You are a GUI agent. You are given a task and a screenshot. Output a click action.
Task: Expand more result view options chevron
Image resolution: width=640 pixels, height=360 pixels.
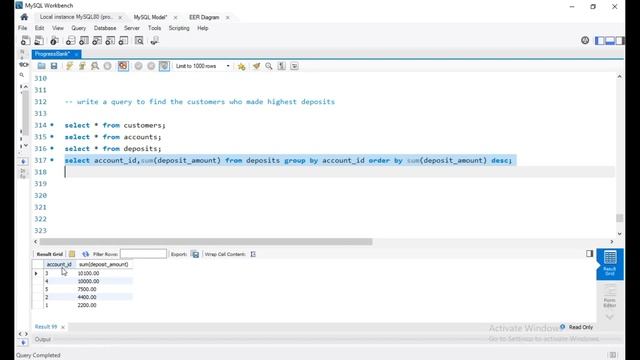click(609, 317)
